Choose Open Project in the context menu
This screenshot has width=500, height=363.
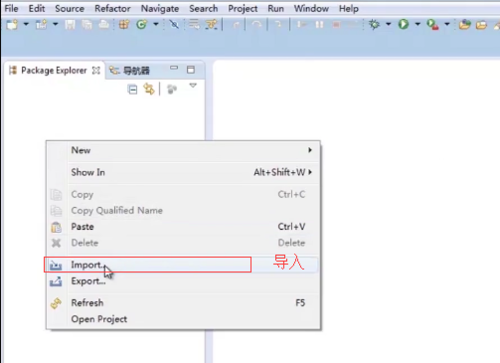pos(183,319)
